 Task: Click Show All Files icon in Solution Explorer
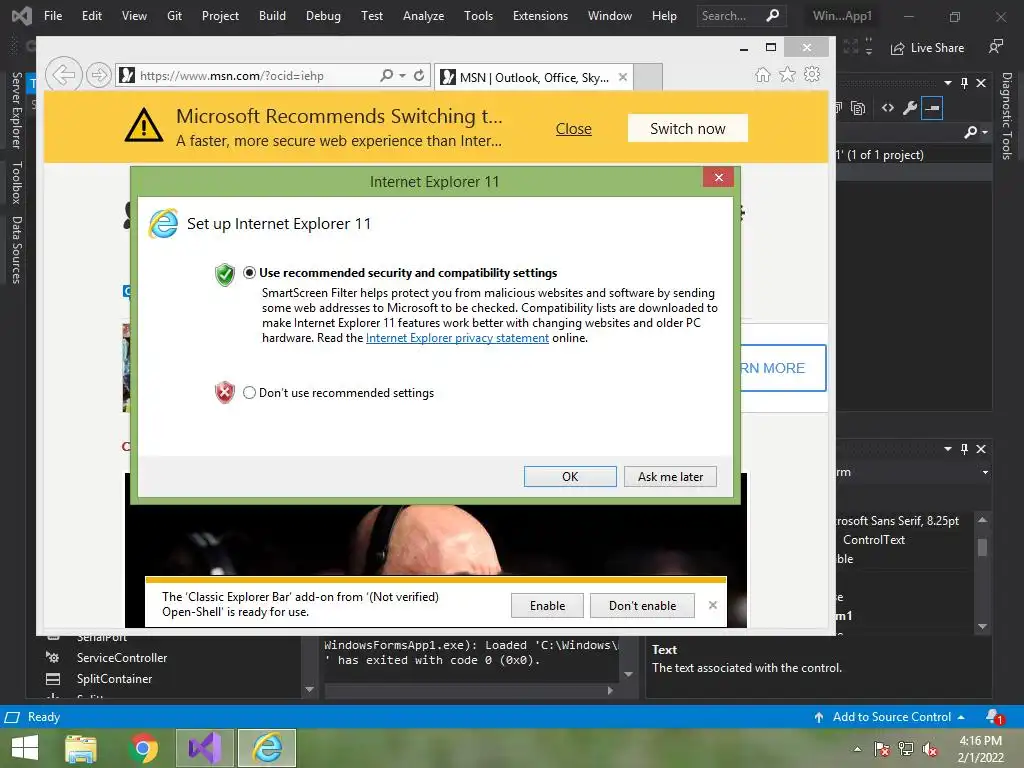[858, 108]
